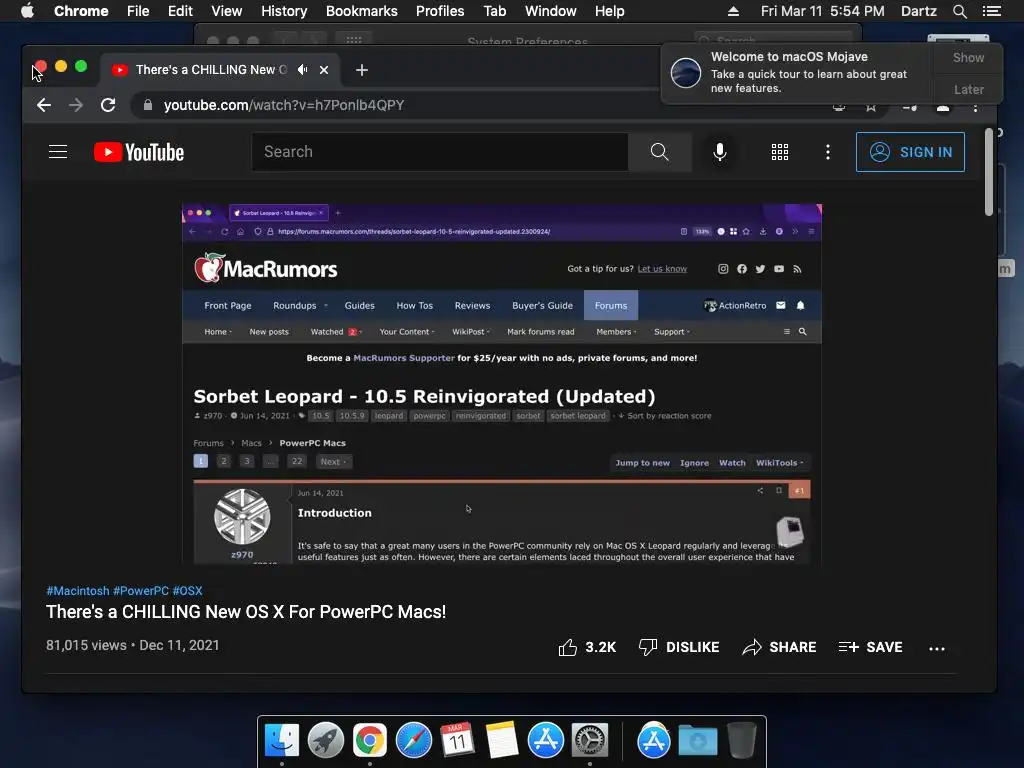Image resolution: width=1024 pixels, height=768 pixels.
Task: Open Notes from the Dock
Action: [x=502, y=741]
